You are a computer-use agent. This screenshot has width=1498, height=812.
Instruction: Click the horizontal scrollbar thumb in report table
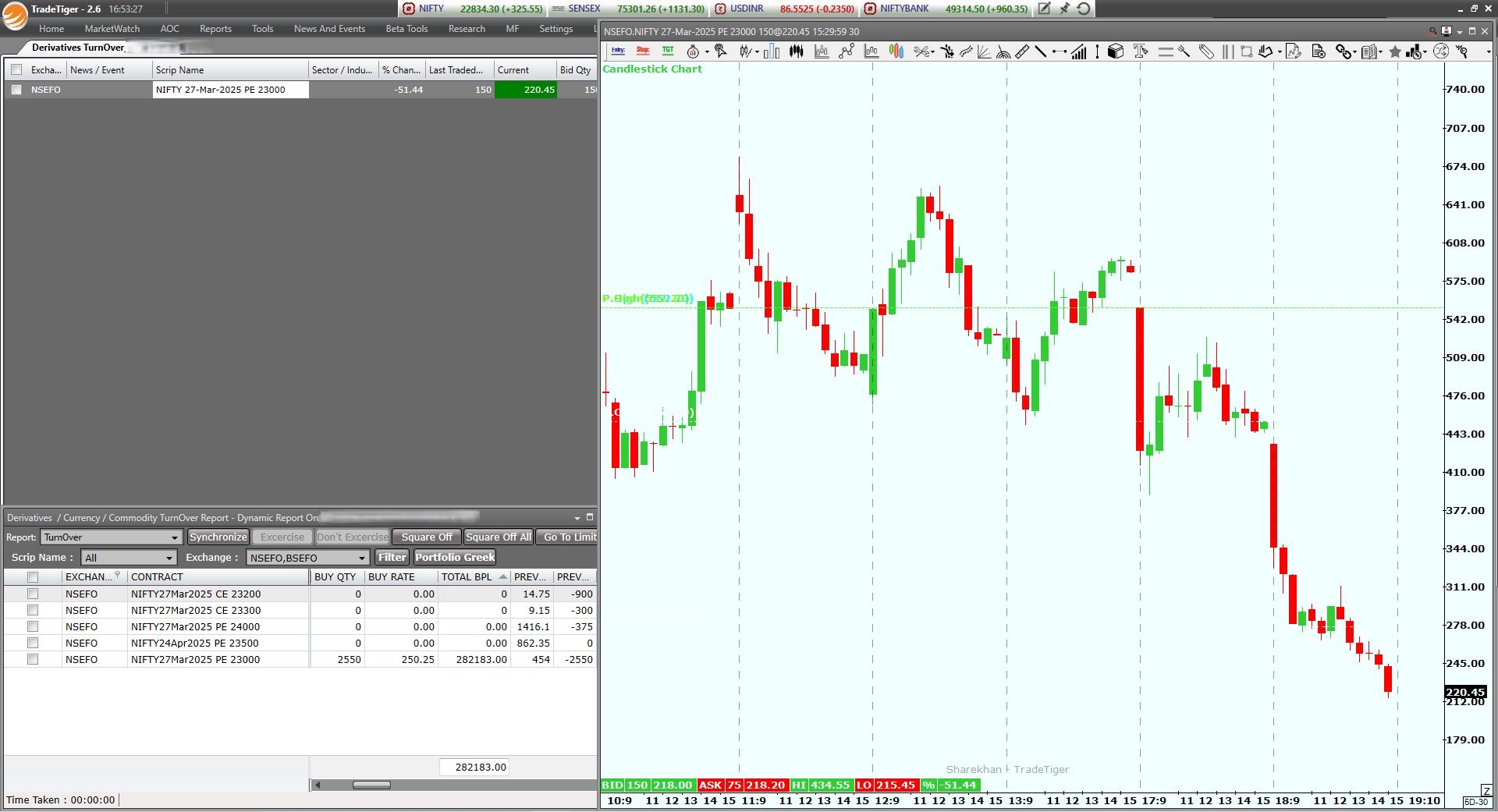point(371,785)
